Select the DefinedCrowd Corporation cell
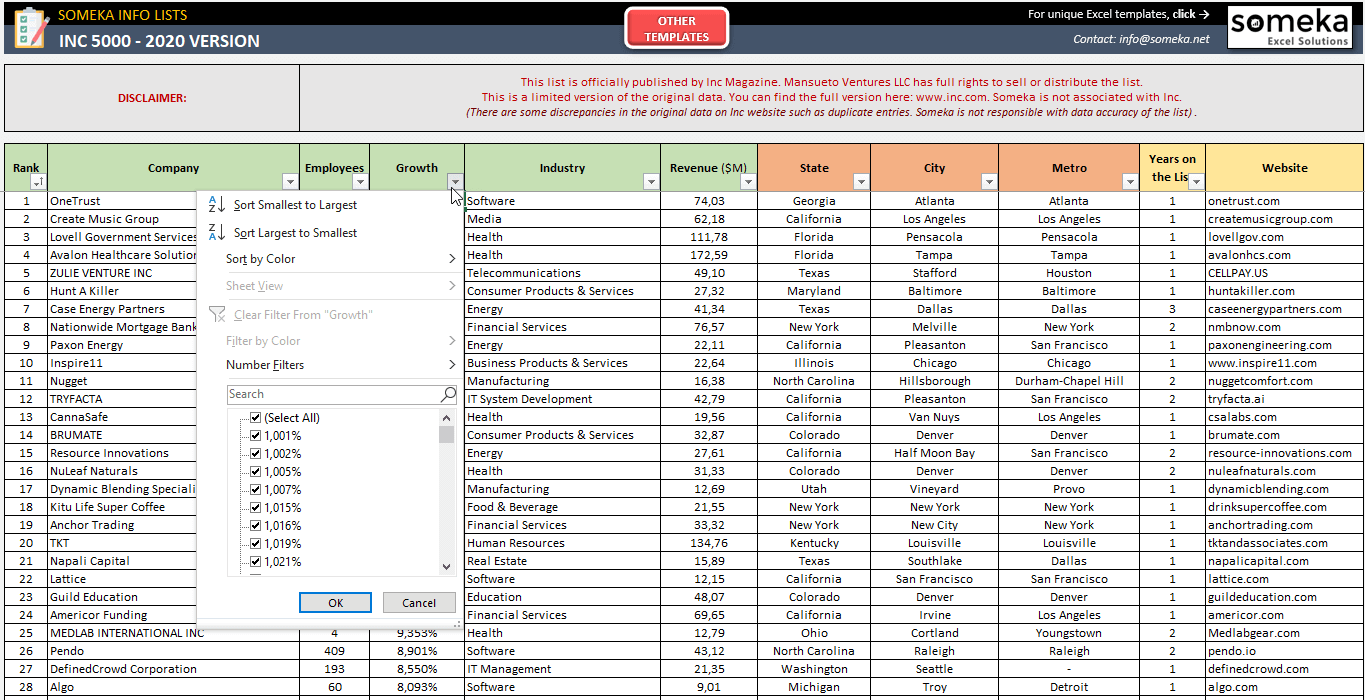1365x700 pixels. pos(173,669)
